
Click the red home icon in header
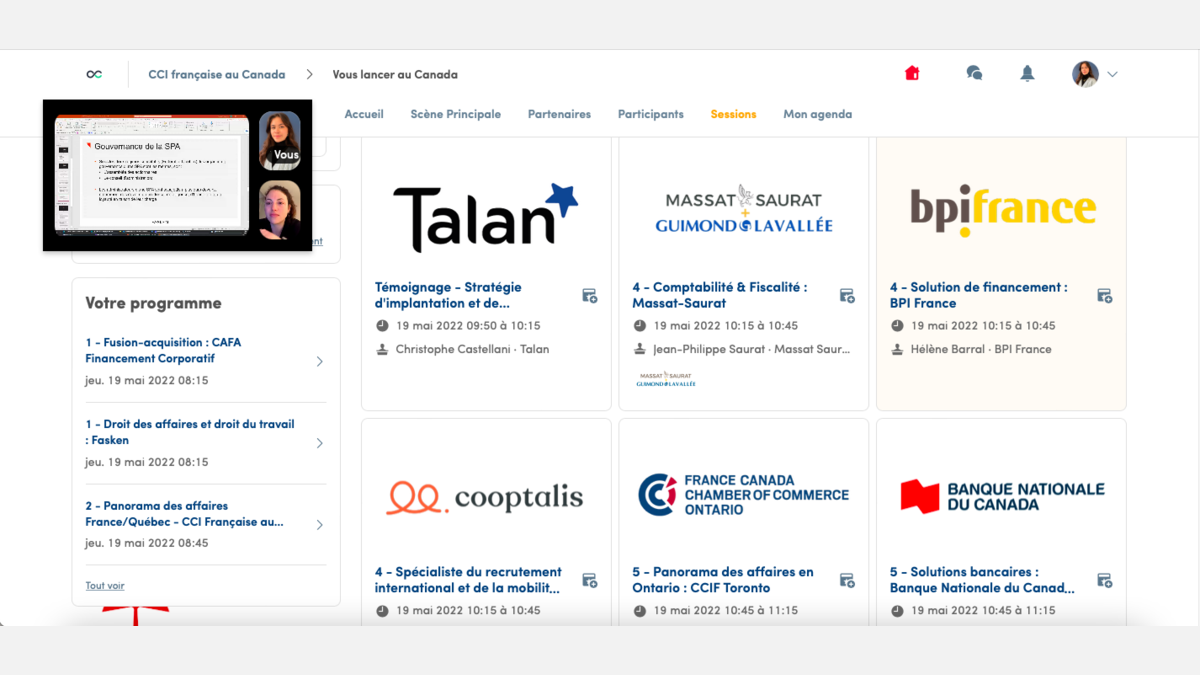tap(912, 73)
